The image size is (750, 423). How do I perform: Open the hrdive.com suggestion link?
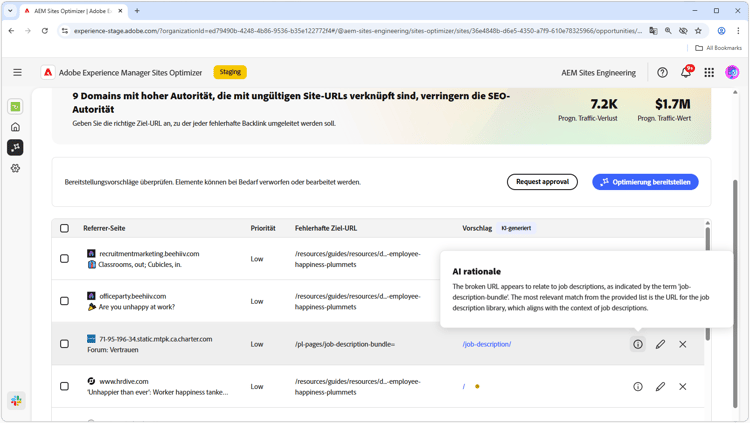(463, 386)
